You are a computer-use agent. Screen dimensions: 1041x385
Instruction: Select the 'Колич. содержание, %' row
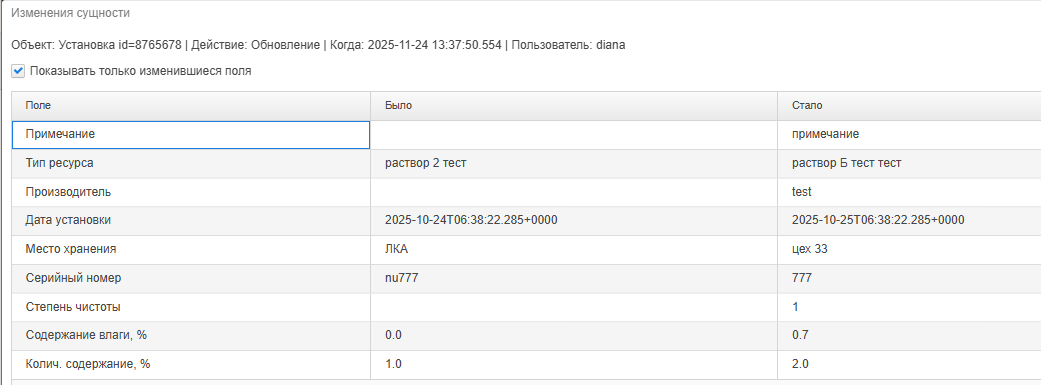coord(526,364)
